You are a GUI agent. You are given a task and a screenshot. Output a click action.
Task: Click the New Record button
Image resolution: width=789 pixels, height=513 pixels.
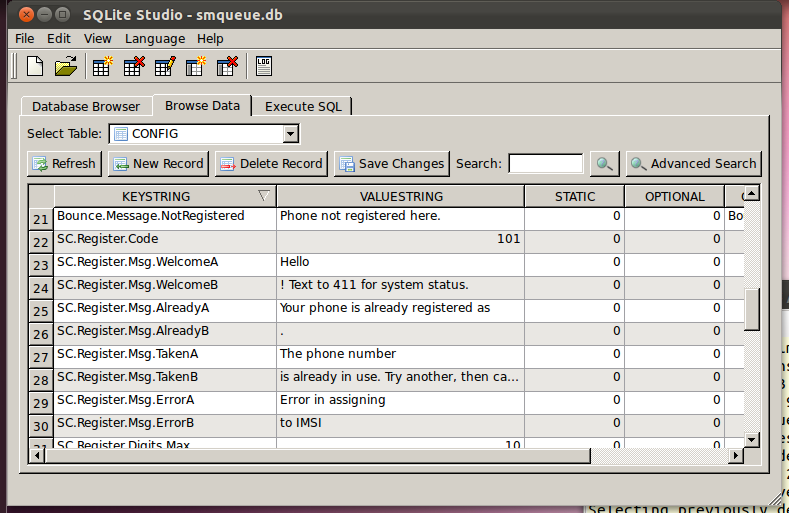pos(158,164)
